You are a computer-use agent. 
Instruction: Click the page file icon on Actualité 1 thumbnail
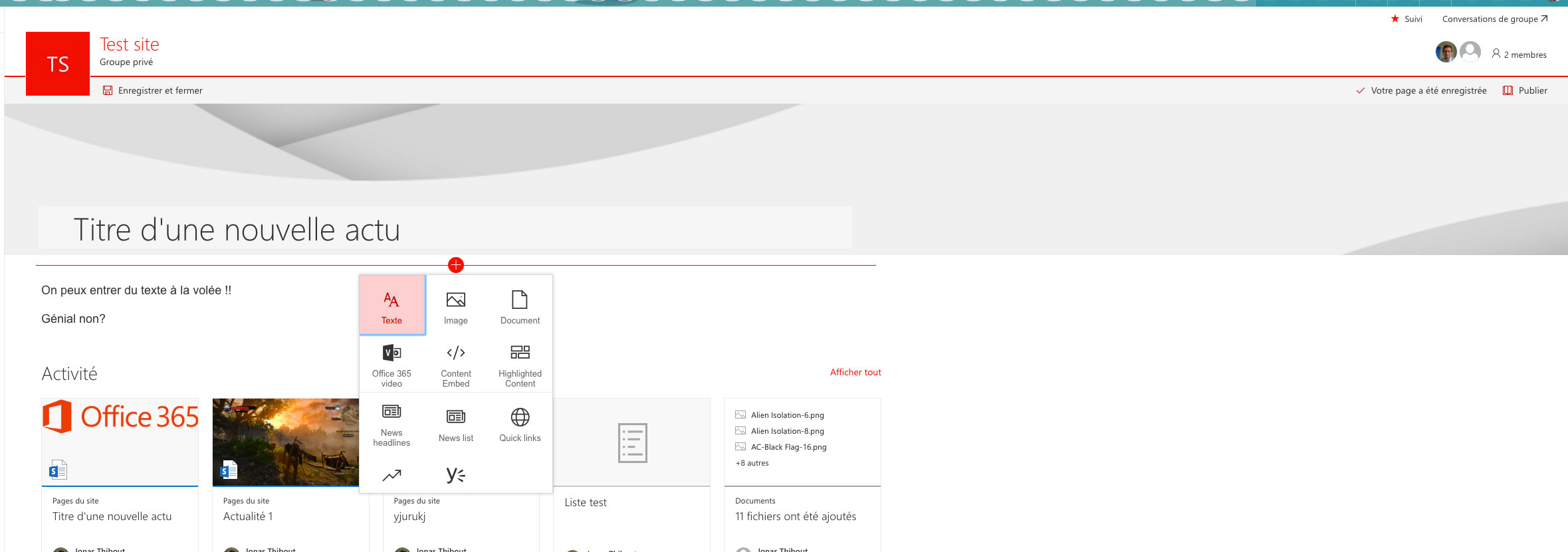click(x=229, y=470)
